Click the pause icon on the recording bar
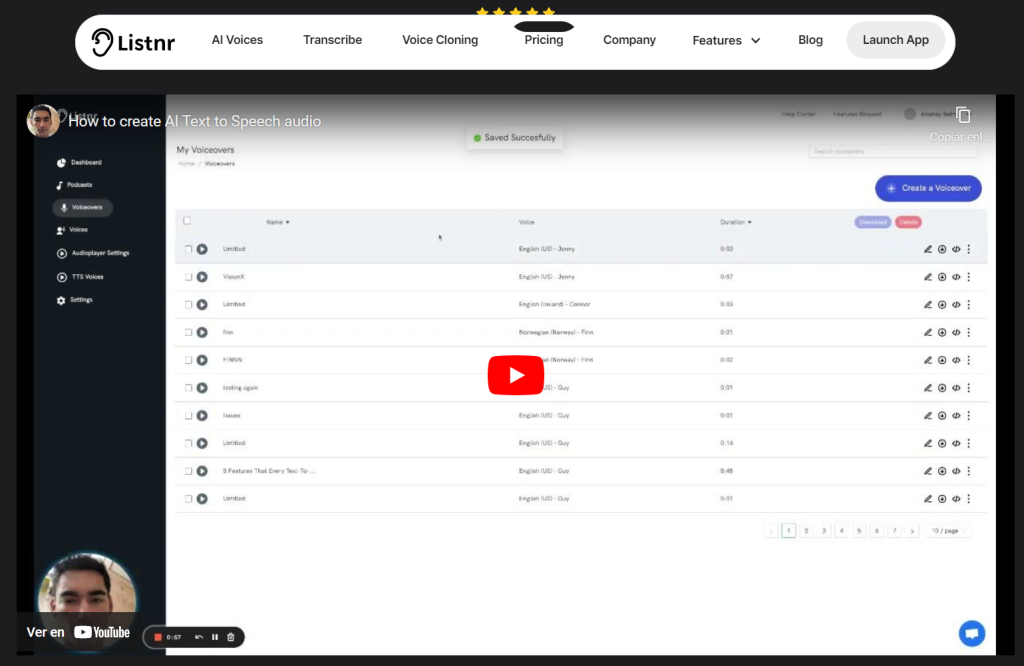1024x666 pixels. (x=215, y=637)
